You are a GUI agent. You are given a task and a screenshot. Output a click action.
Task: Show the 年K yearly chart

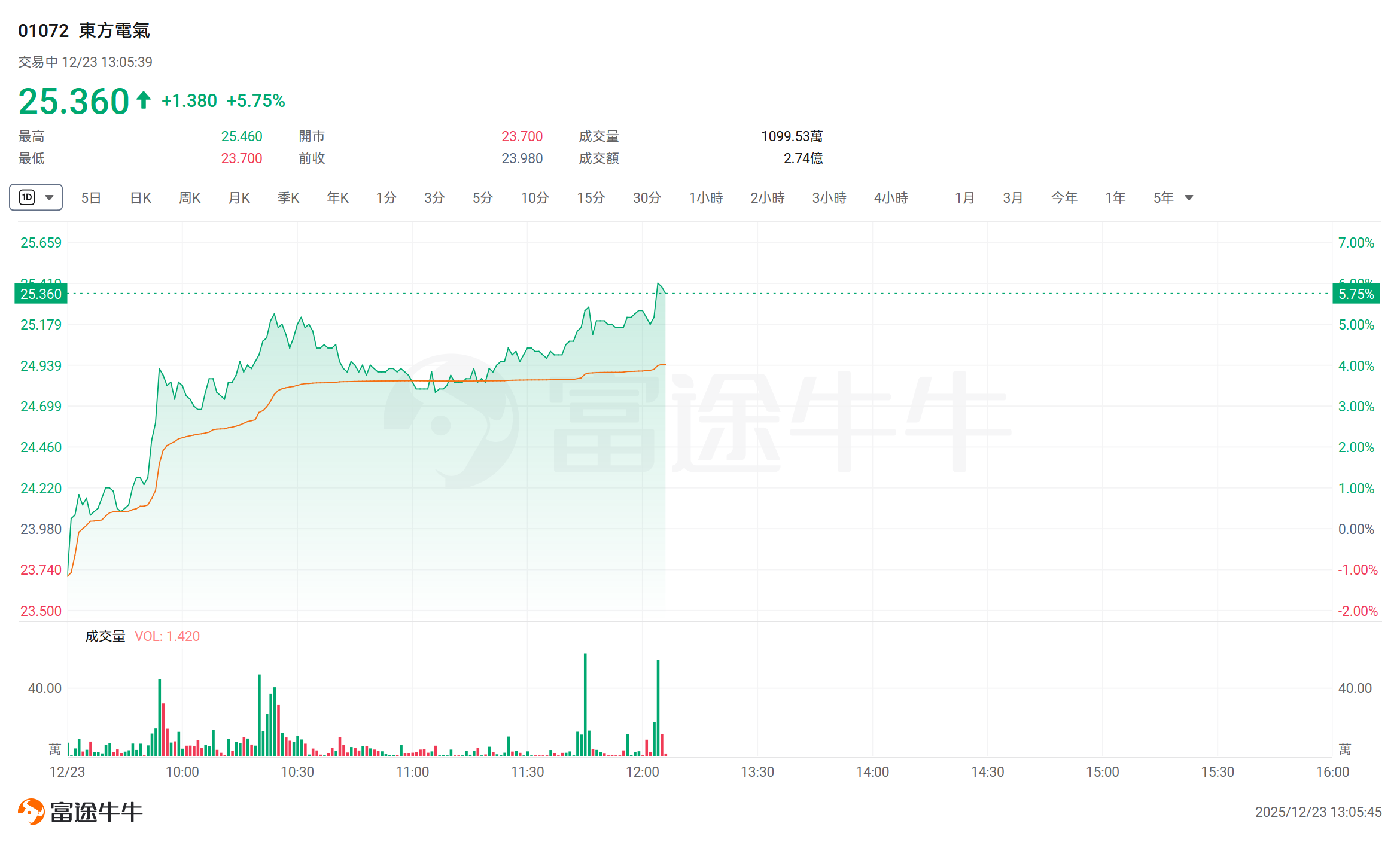tap(337, 198)
